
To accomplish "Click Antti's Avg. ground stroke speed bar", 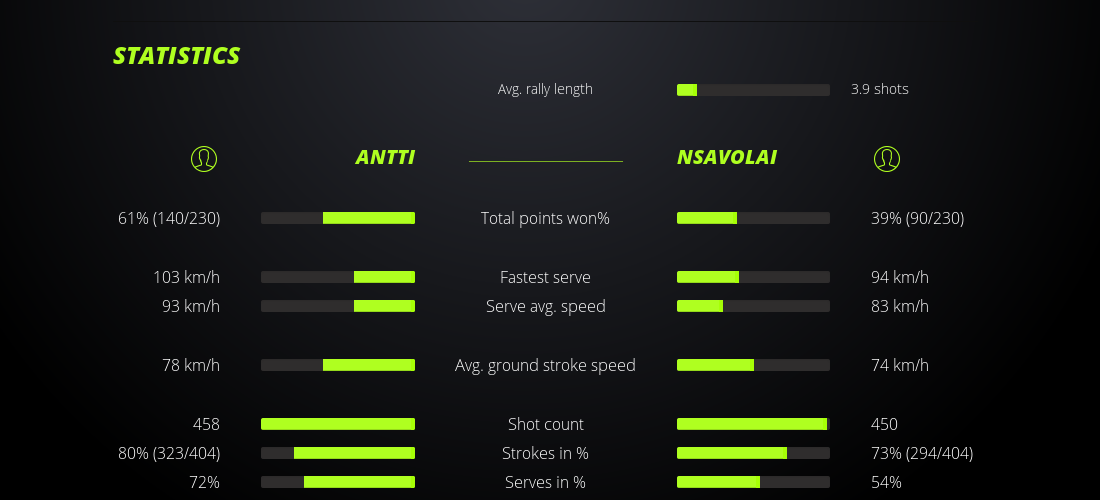I will pos(338,365).
